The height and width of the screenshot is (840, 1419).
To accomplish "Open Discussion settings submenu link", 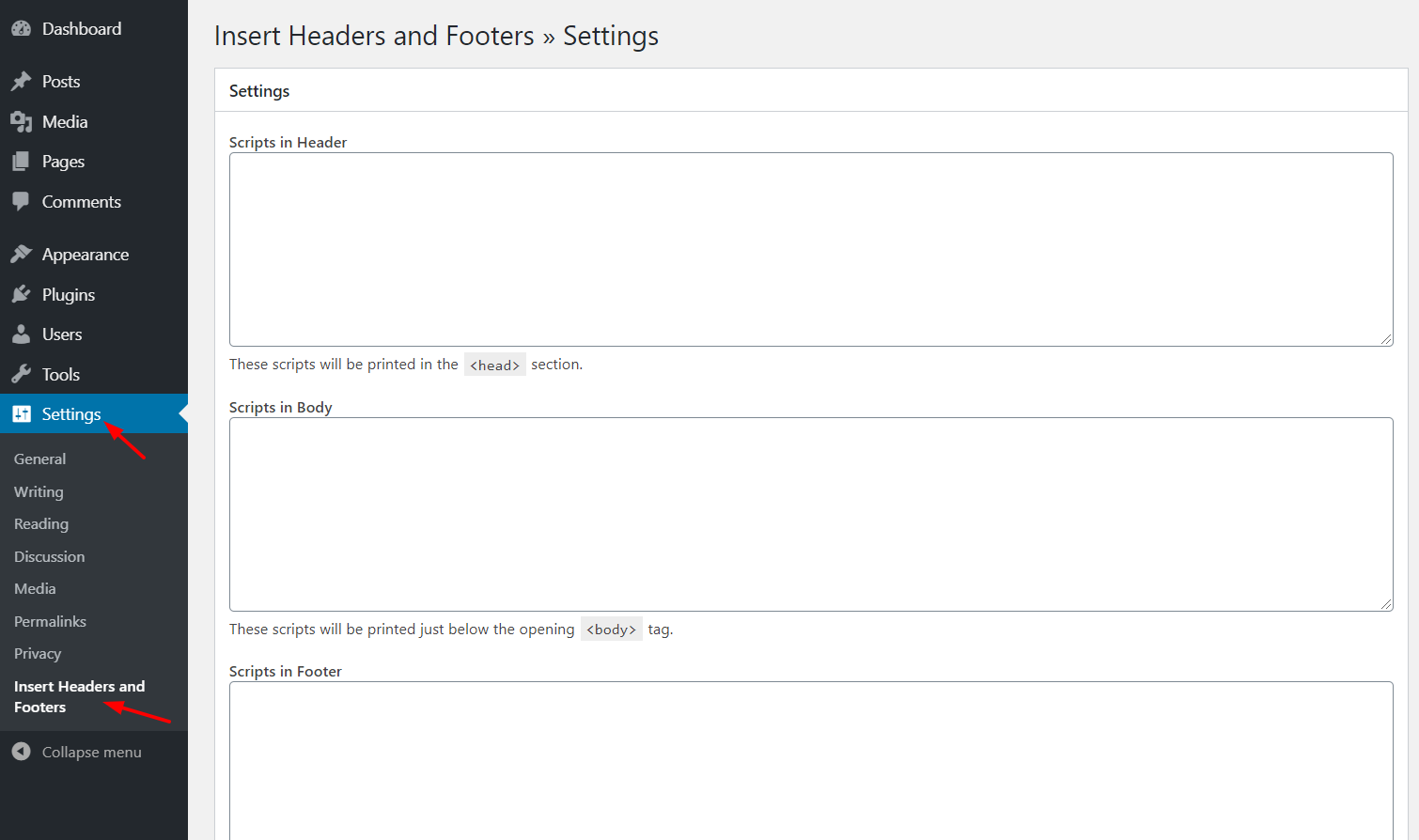I will [50, 557].
